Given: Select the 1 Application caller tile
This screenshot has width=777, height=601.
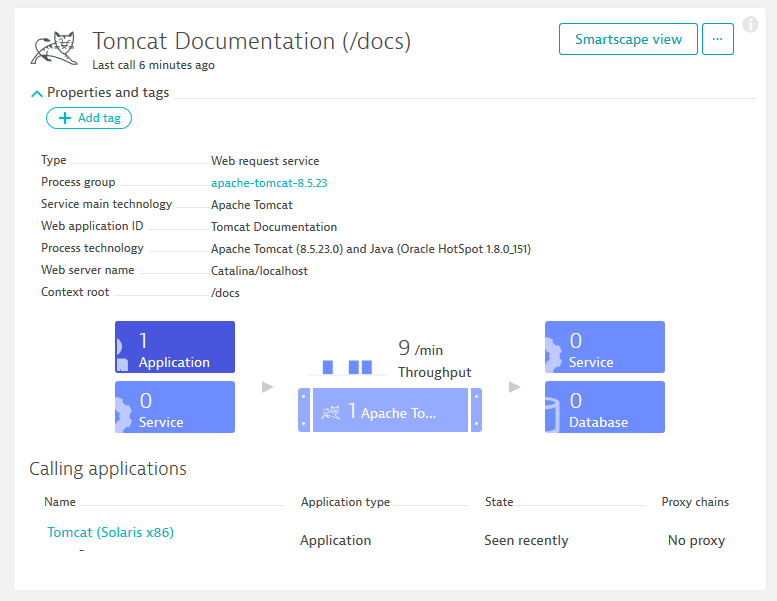Looking at the screenshot, I should click(x=175, y=347).
